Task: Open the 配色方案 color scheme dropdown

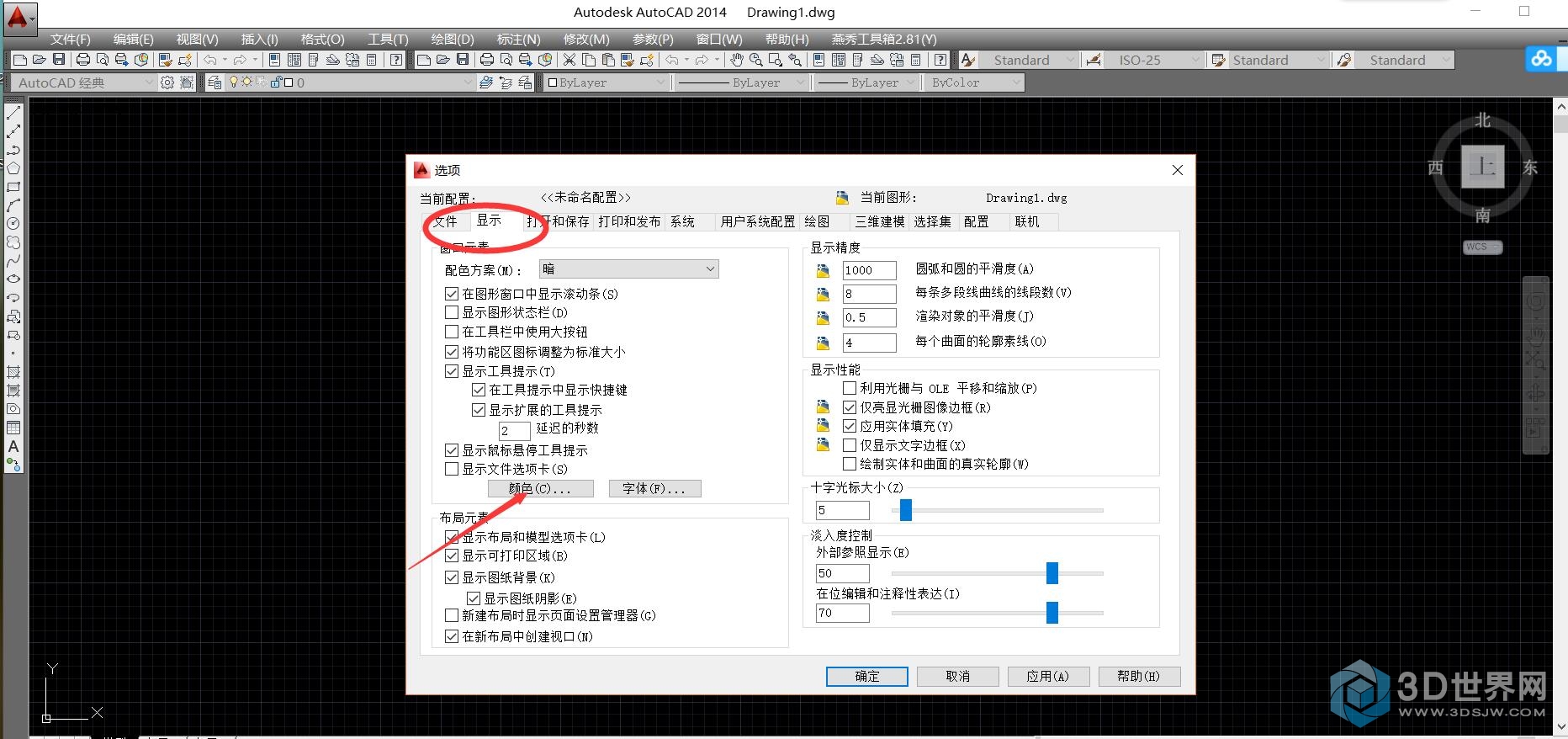Action: click(x=629, y=269)
